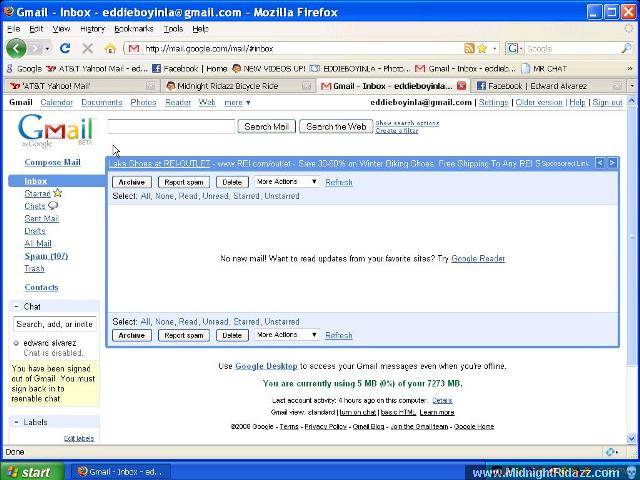Click the Google search engine icon
The height and width of the screenshot is (480, 640).
tap(513, 49)
